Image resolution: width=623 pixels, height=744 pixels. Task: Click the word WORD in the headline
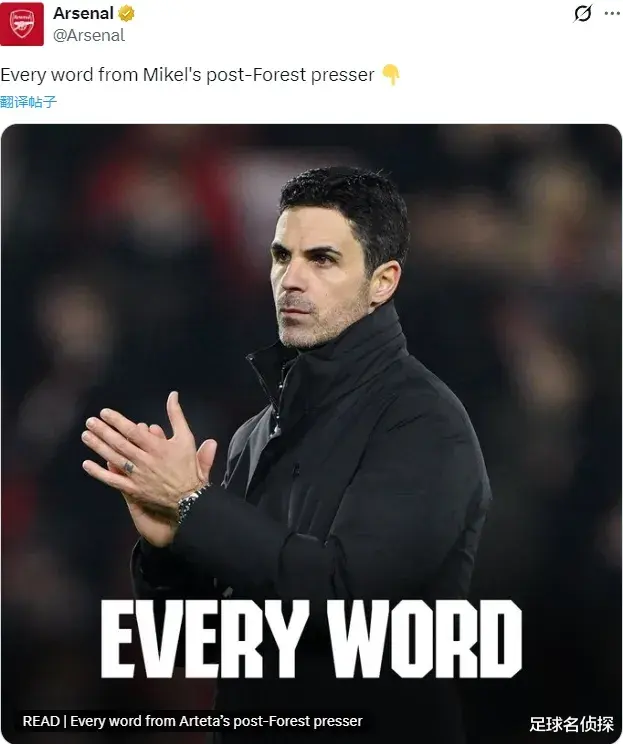[425, 639]
